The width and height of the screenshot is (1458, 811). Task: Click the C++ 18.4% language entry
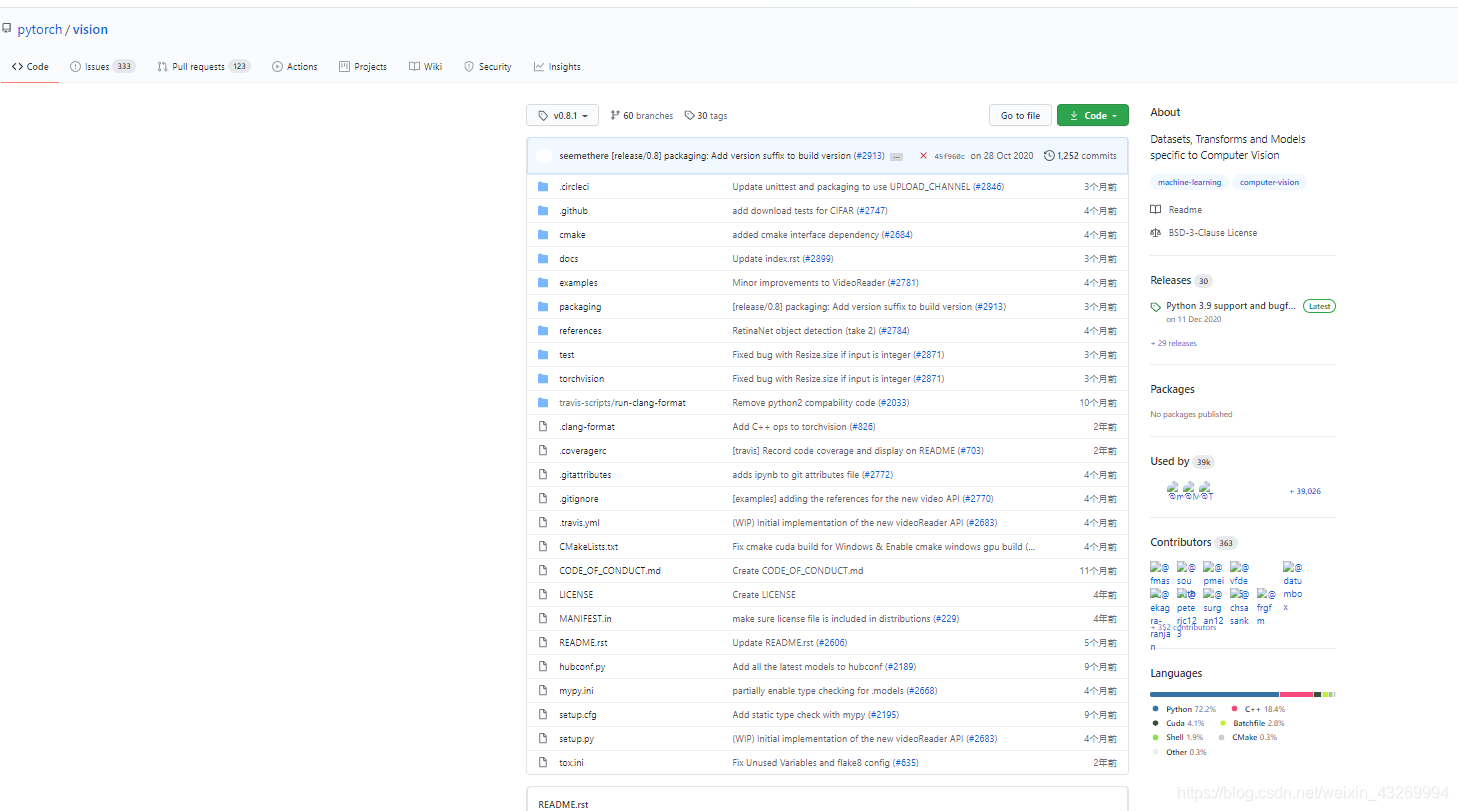pos(1258,709)
